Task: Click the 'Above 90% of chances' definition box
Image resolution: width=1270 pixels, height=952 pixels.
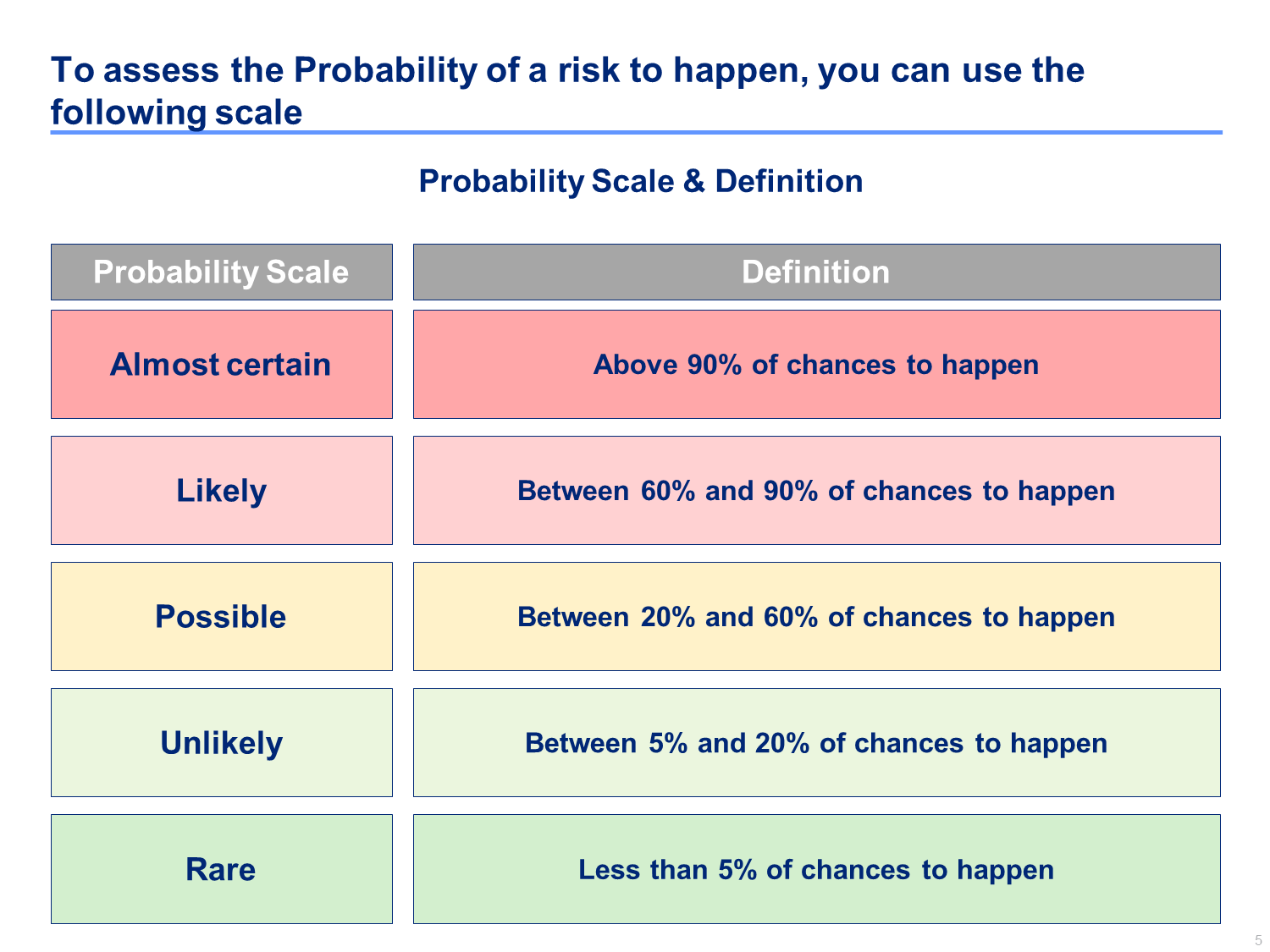Action: (x=816, y=364)
